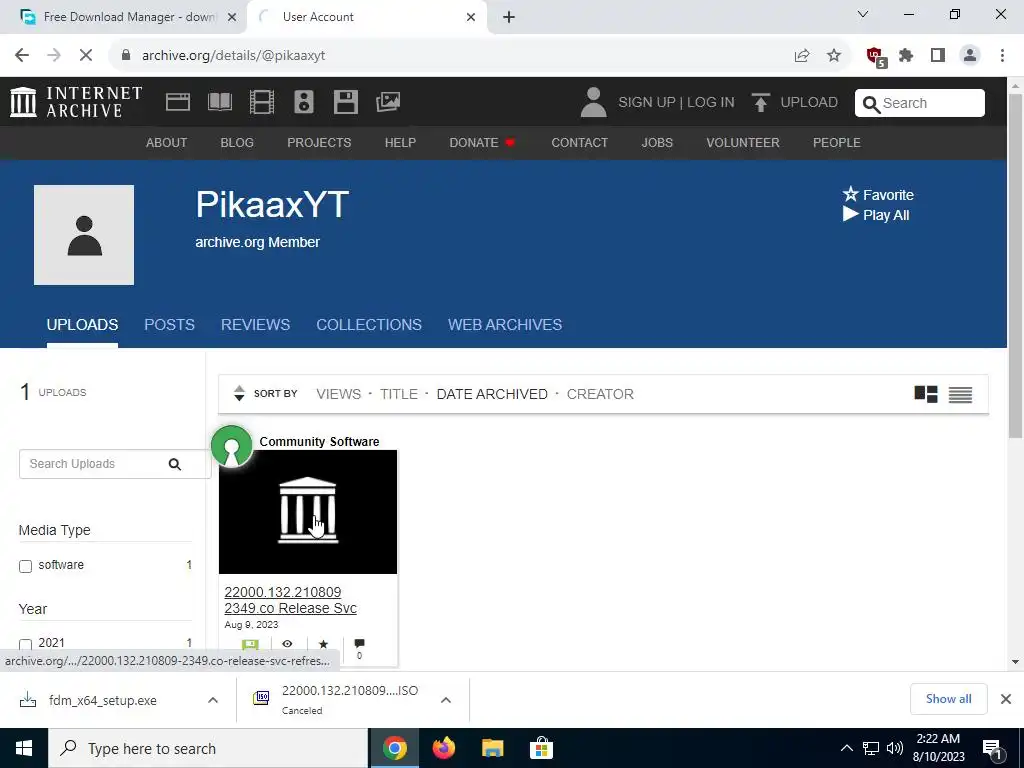Open the Audio (speaker) icon
Image resolution: width=1024 pixels, height=768 pixels.
[304, 102]
